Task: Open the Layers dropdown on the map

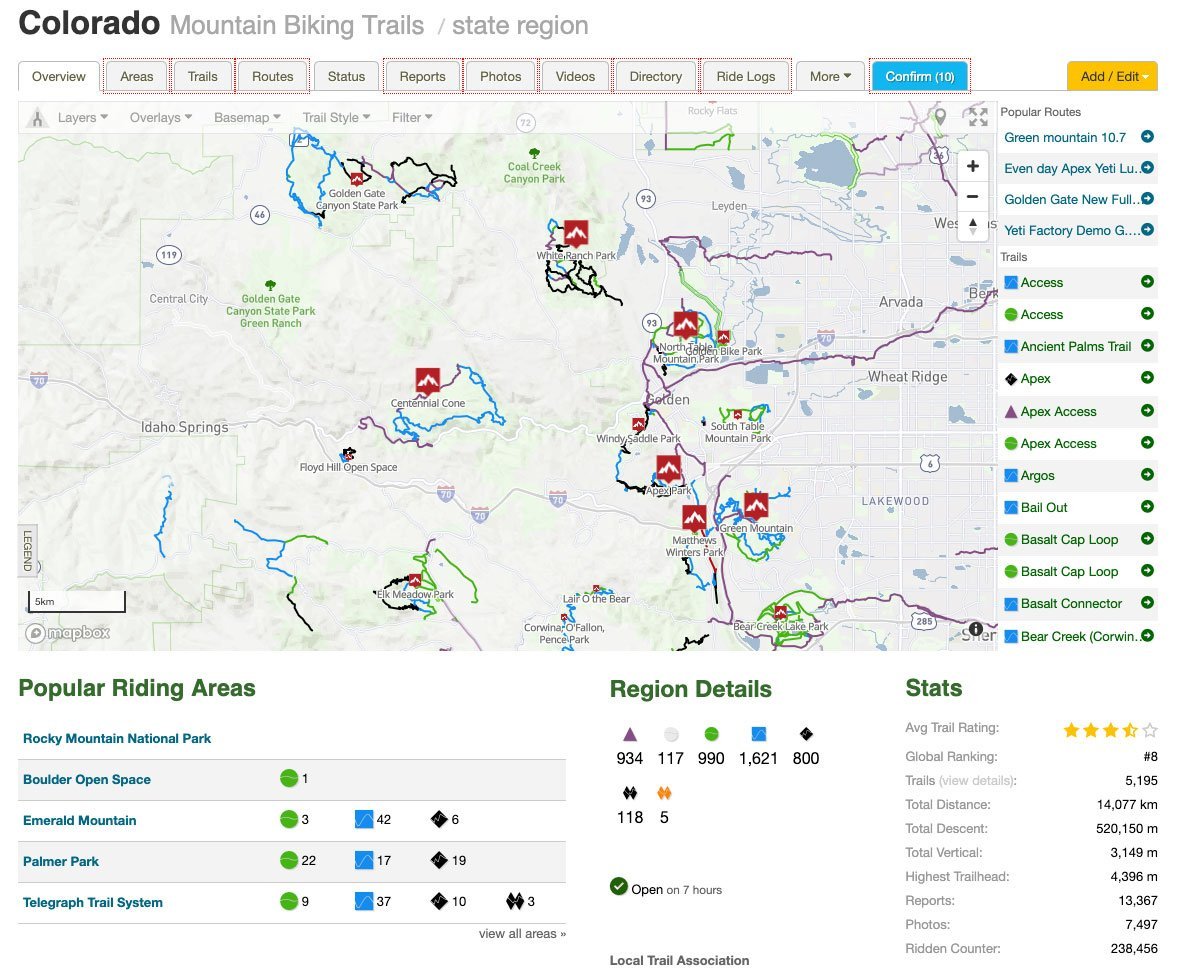Action: click(x=83, y=117)
